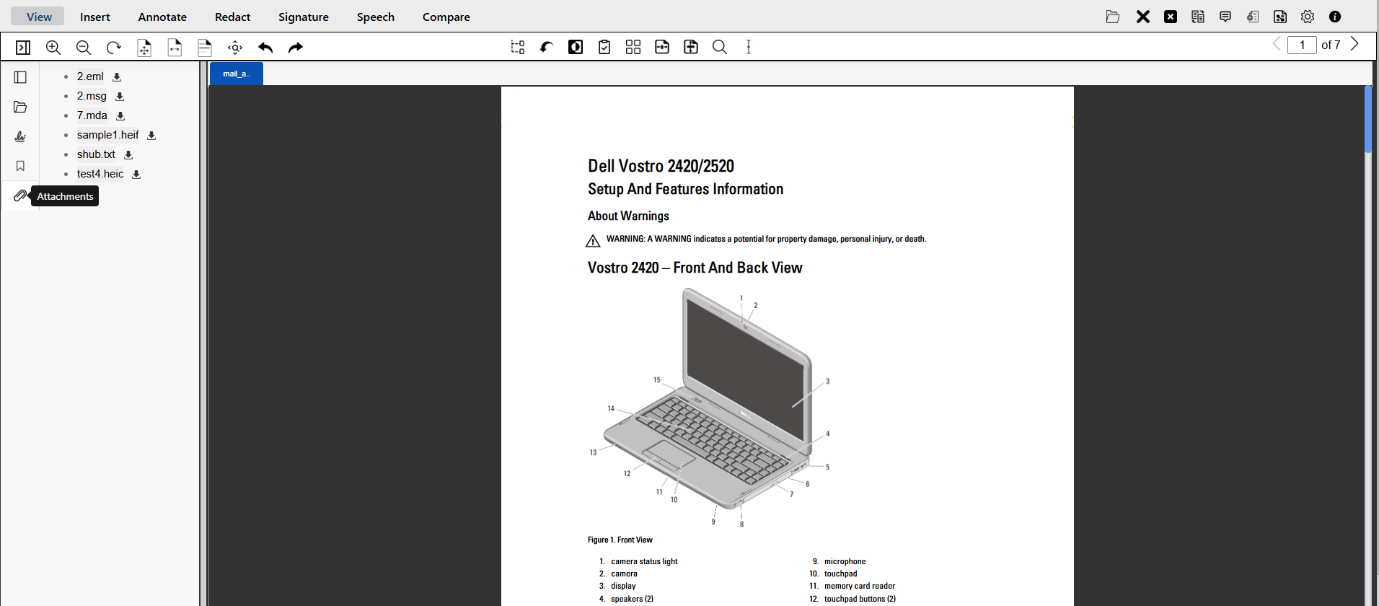This screenshot has width=1379, height=606.
Task: Open the Signature menu tab
Action: (x=304, y=17)
